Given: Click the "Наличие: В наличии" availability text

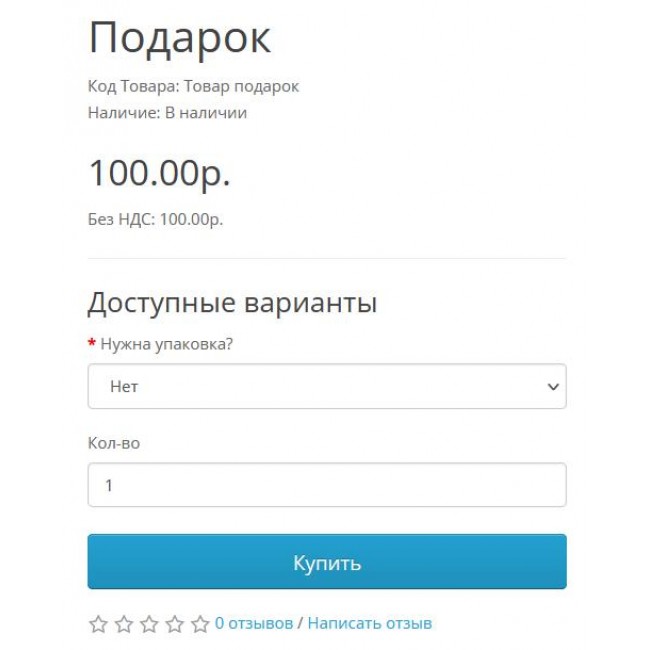Looking at the screenshot, I should click(x=167, y=113).
